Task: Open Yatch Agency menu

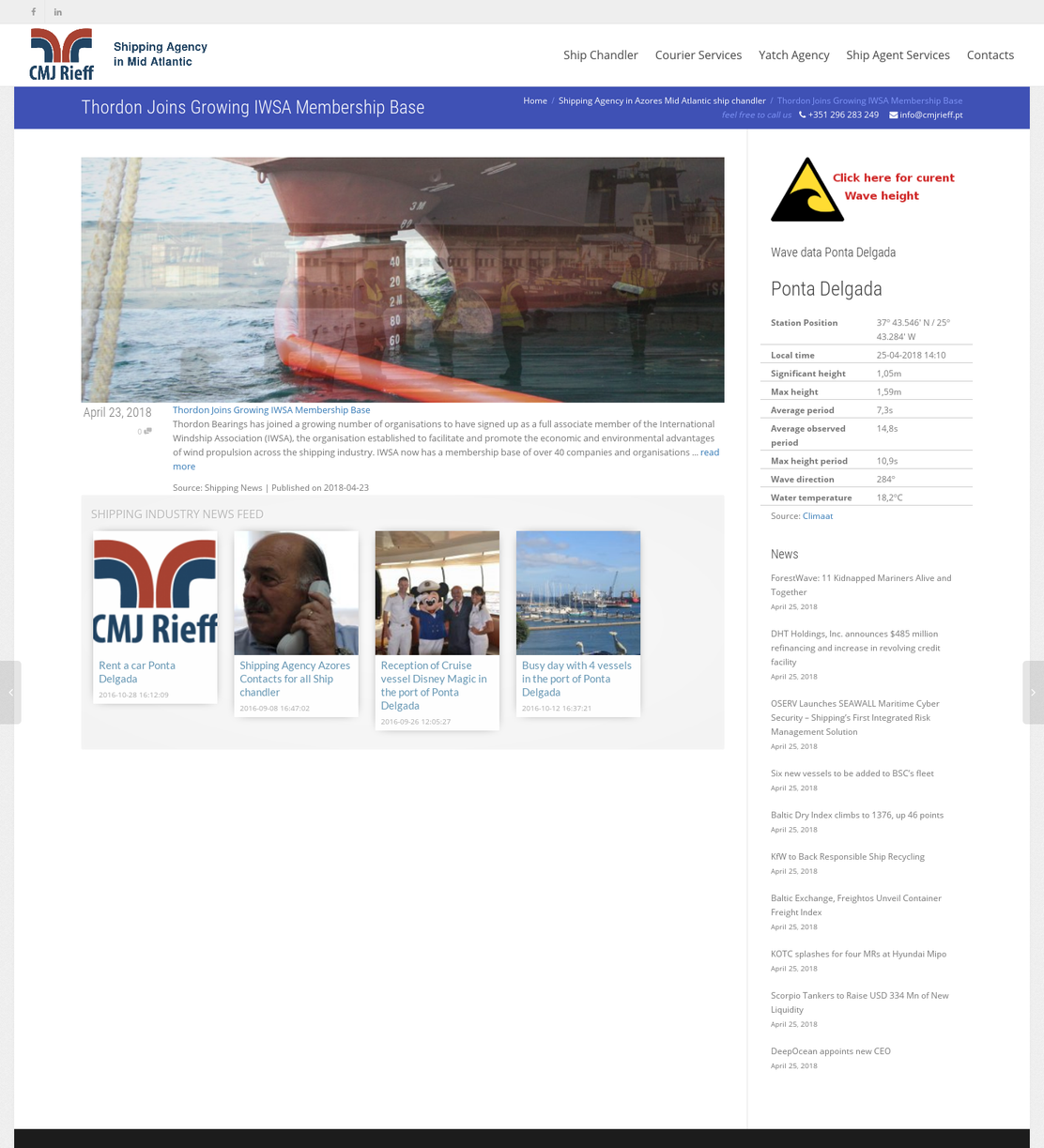Action: pos(794,55)
